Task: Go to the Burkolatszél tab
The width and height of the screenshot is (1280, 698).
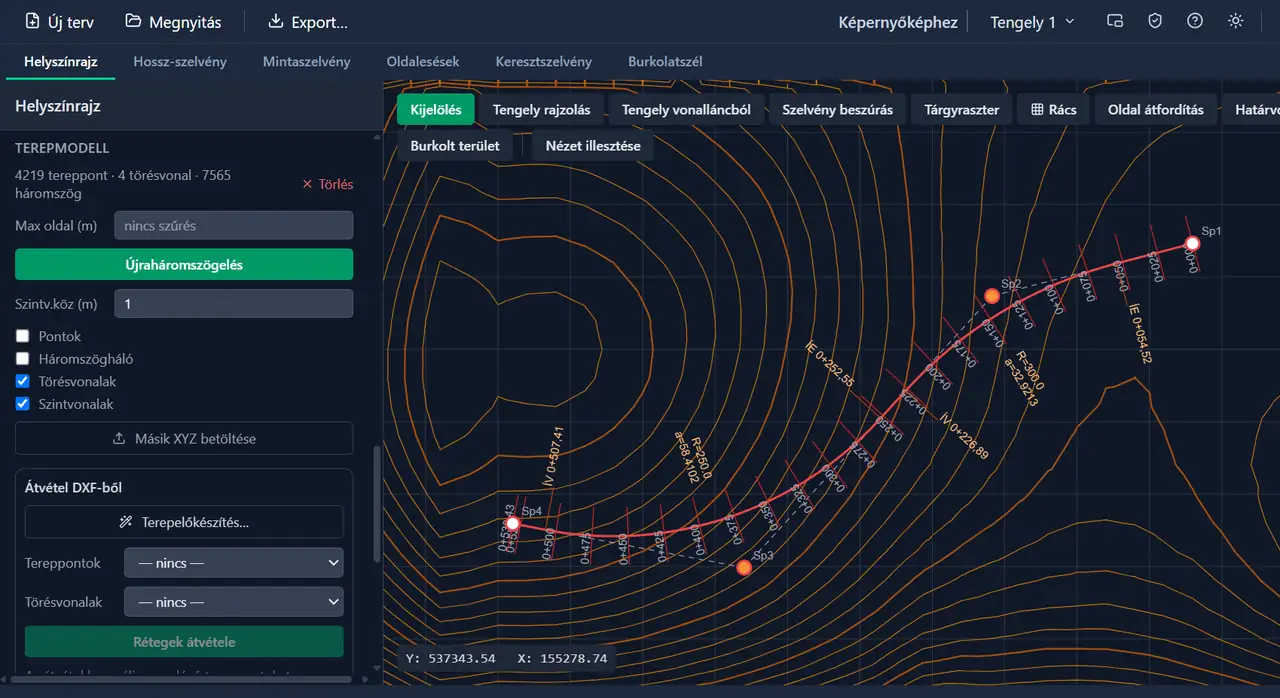Action: pyautogui.click(x=665, y=61)
